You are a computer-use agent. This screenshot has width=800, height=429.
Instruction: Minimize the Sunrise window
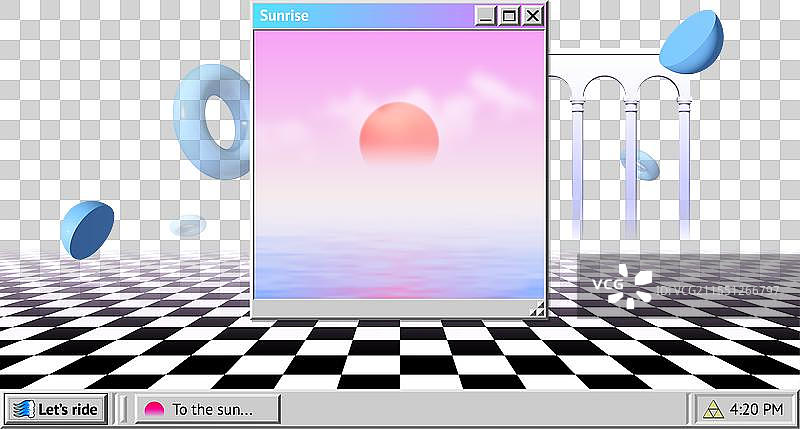[485, 16]
